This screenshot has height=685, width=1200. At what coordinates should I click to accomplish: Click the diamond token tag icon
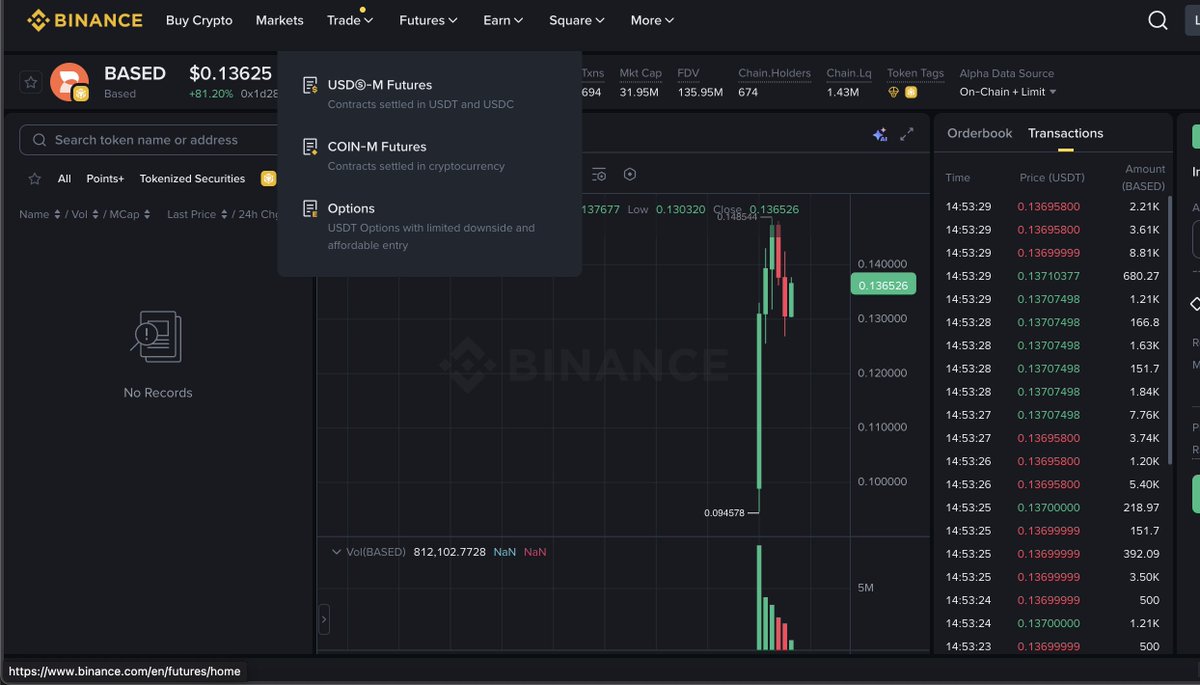tap(894, 92)
